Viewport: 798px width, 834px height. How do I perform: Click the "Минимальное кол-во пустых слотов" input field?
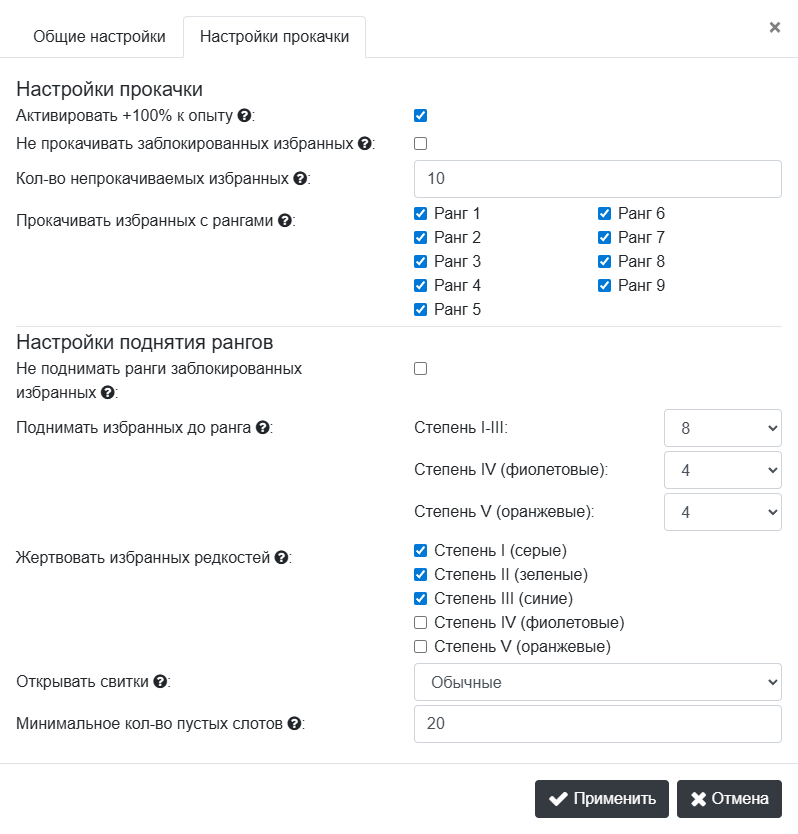[597, 724]
